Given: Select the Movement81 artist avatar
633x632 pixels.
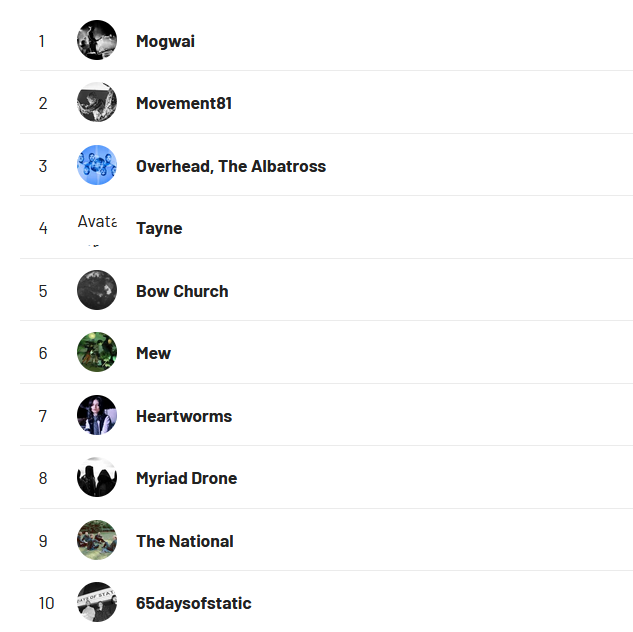Looking at the screenshot, I should [x=97, y=103].
